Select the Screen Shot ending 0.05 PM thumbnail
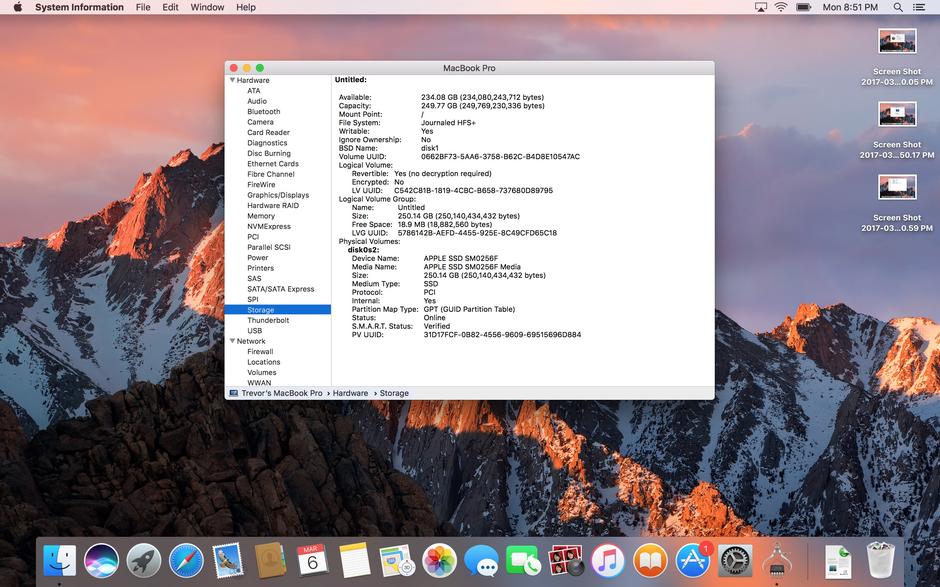The height and width of the screenshot is (587, 940). [897, 41]
